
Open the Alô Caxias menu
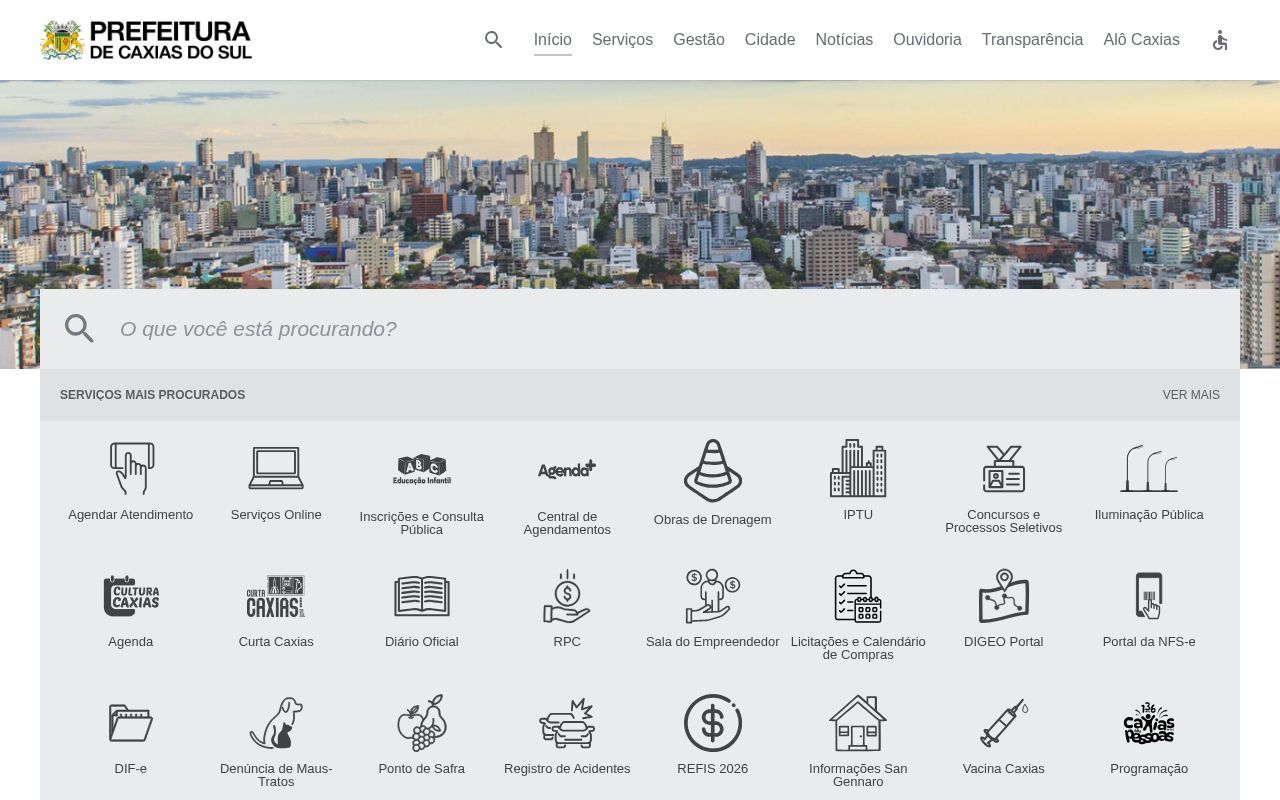point(1141,40)
